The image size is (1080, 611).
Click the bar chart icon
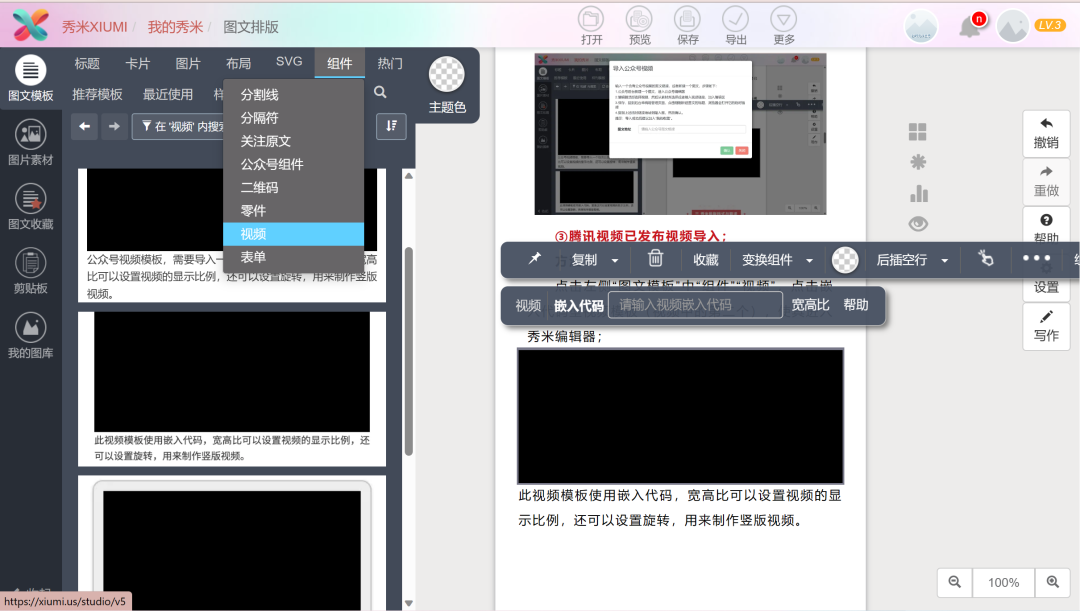click(919, 194)
